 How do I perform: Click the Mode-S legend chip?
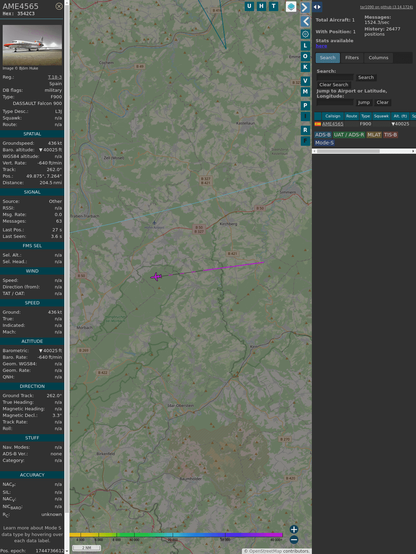(324, 143)
